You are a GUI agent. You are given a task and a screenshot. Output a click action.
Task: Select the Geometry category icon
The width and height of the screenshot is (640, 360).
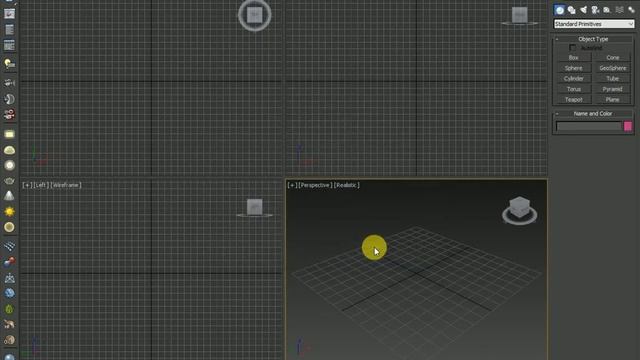[x=560, y=10]
